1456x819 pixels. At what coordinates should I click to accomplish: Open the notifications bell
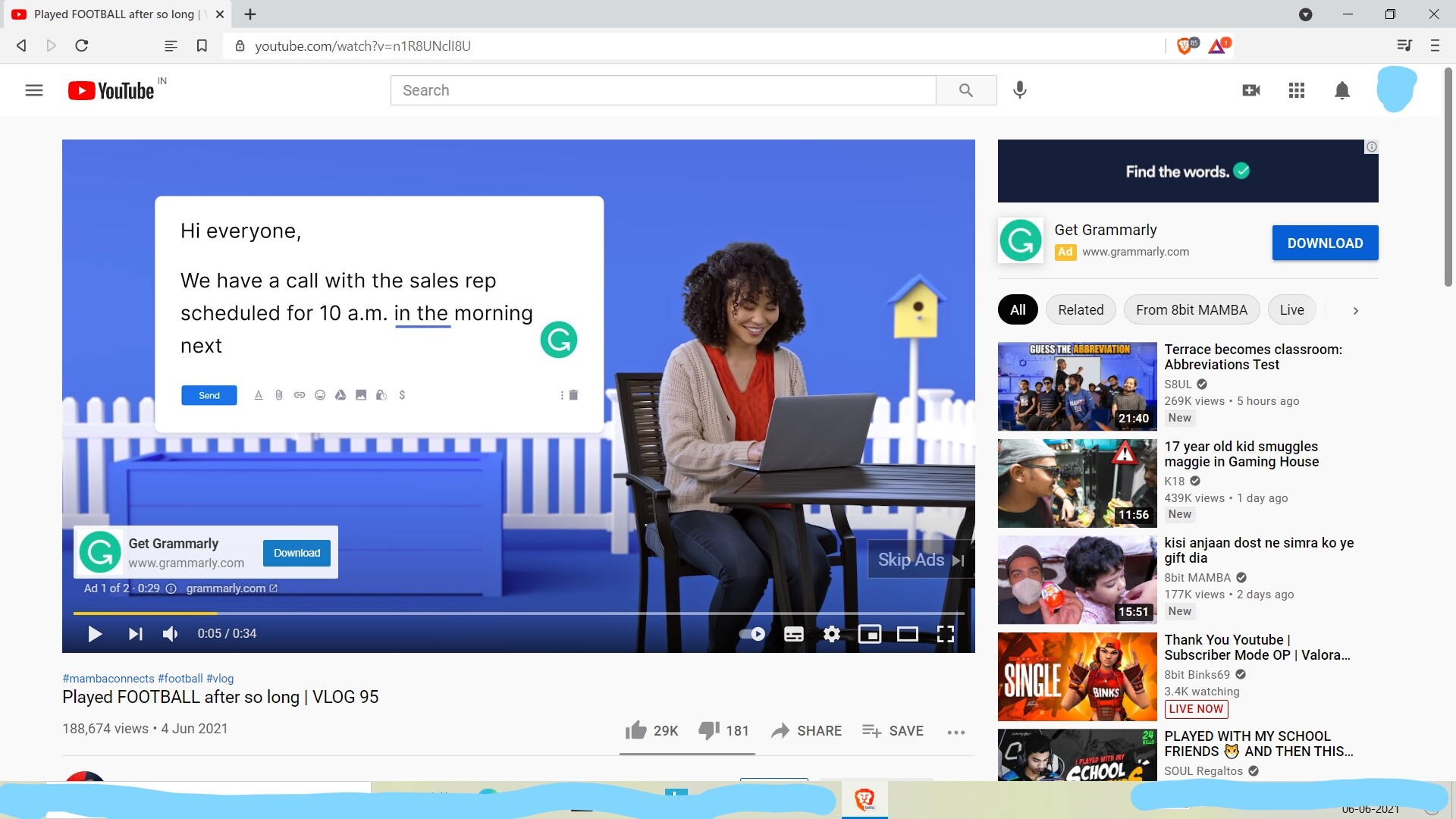click(1341, 90)
